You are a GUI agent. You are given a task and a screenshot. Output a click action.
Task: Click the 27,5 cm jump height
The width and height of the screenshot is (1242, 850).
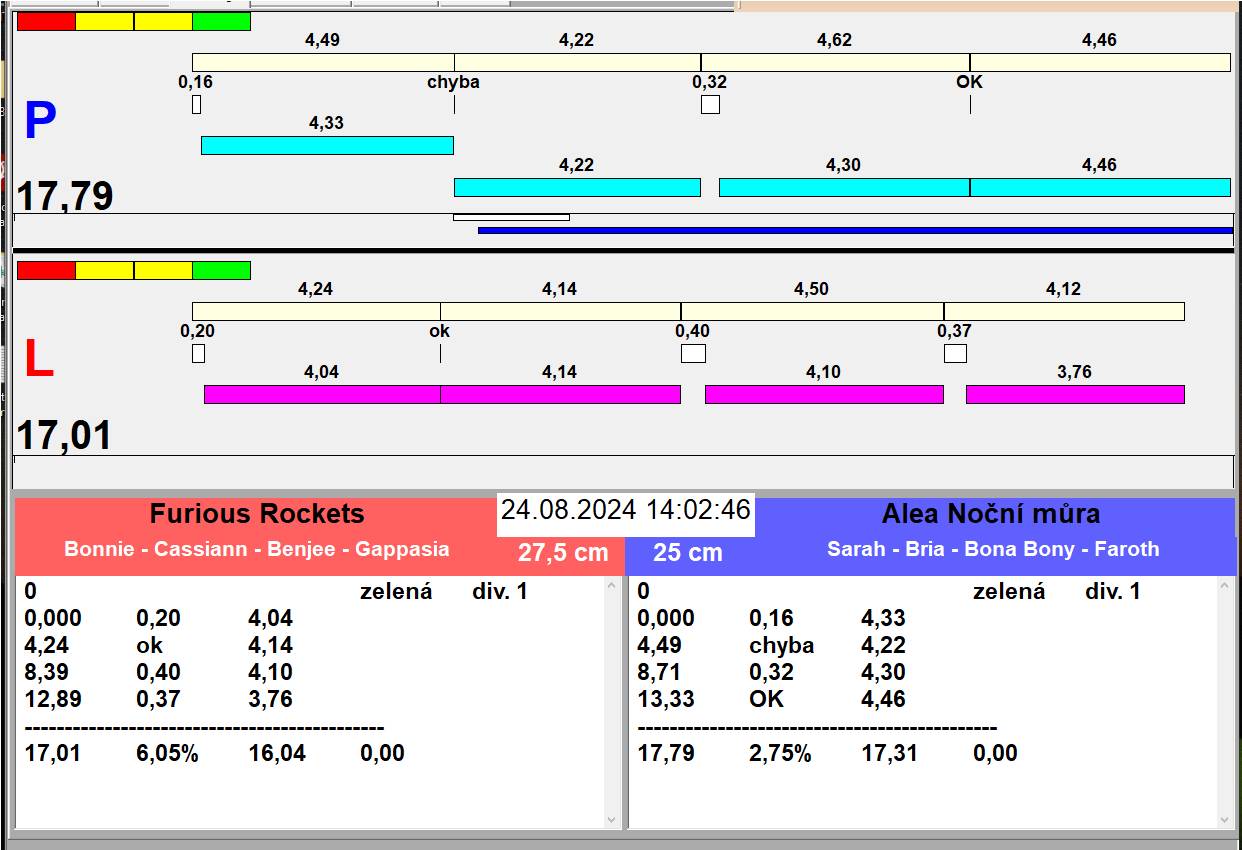coord(563,552)
